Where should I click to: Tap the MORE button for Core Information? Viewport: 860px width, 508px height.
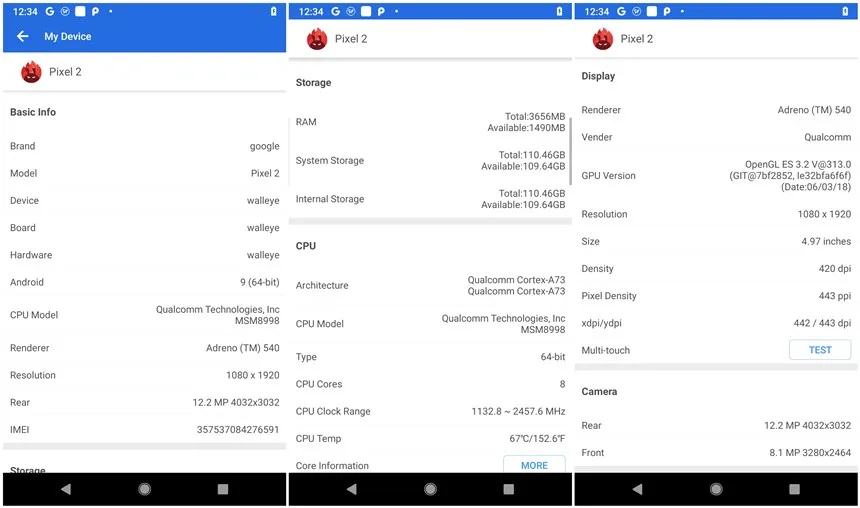pos(534,465)
